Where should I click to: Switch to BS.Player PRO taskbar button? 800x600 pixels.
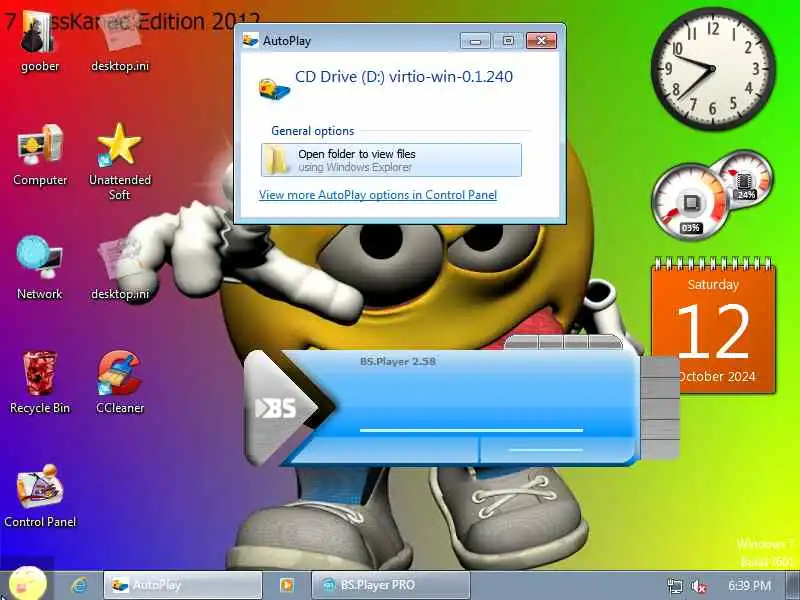tap(390, 585)
